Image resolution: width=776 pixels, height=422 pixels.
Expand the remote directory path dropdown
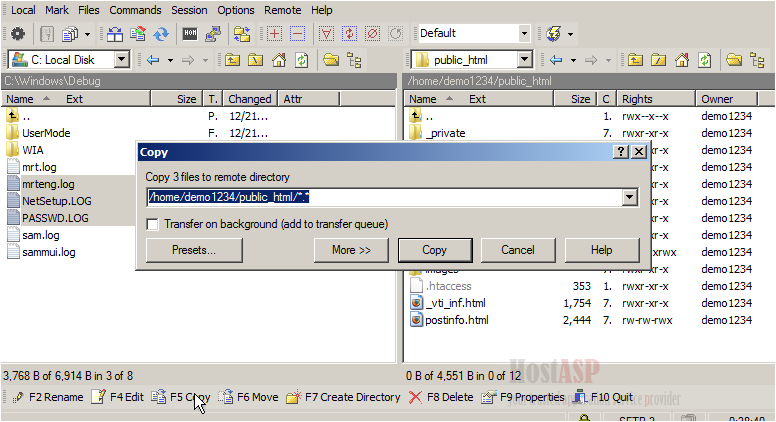tap(629, 198)
